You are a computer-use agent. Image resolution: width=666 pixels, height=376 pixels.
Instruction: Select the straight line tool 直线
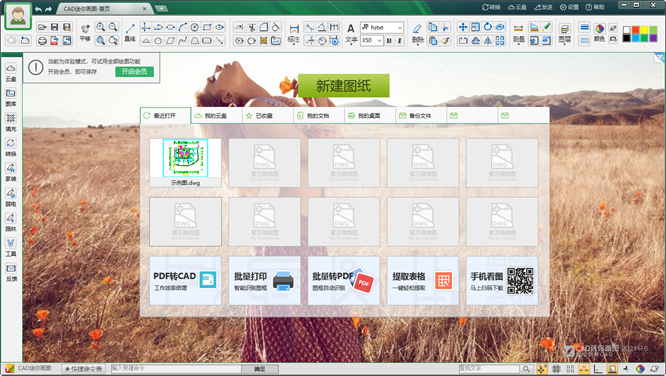(130, 33)
